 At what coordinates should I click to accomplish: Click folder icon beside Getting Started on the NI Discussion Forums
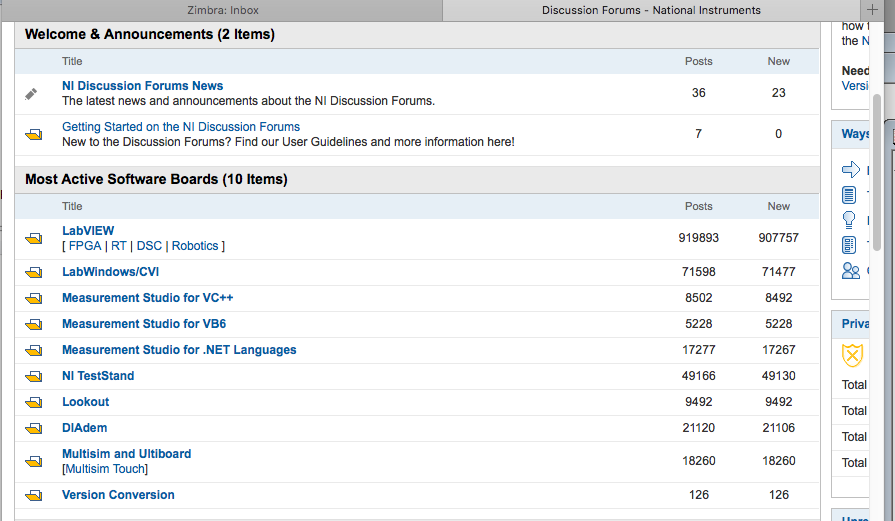34,135
